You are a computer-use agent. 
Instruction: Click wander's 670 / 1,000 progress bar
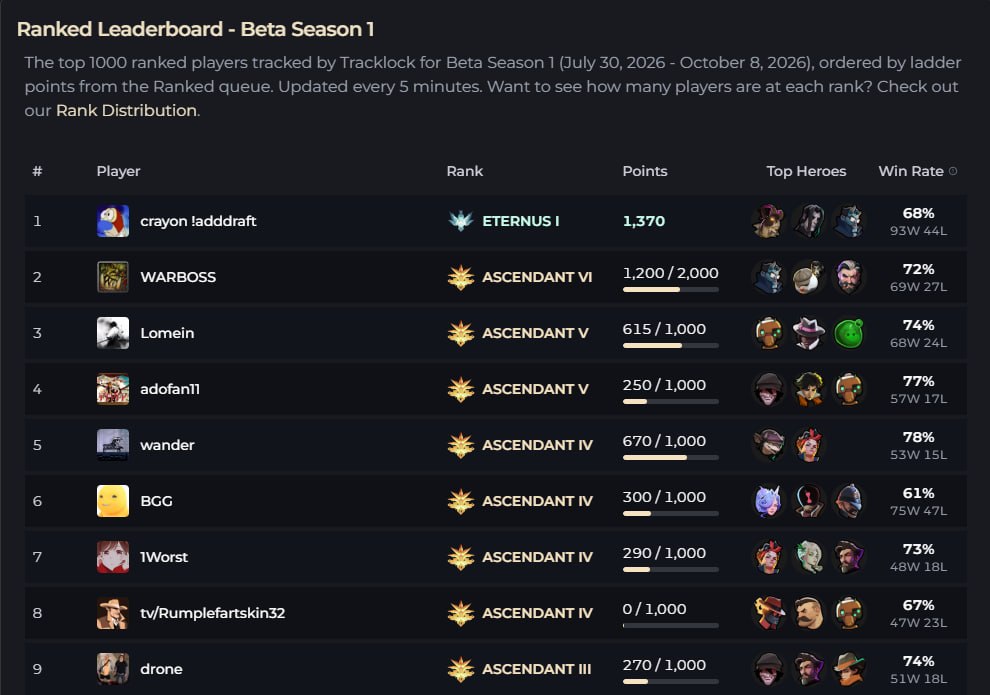tap(671, 458)
